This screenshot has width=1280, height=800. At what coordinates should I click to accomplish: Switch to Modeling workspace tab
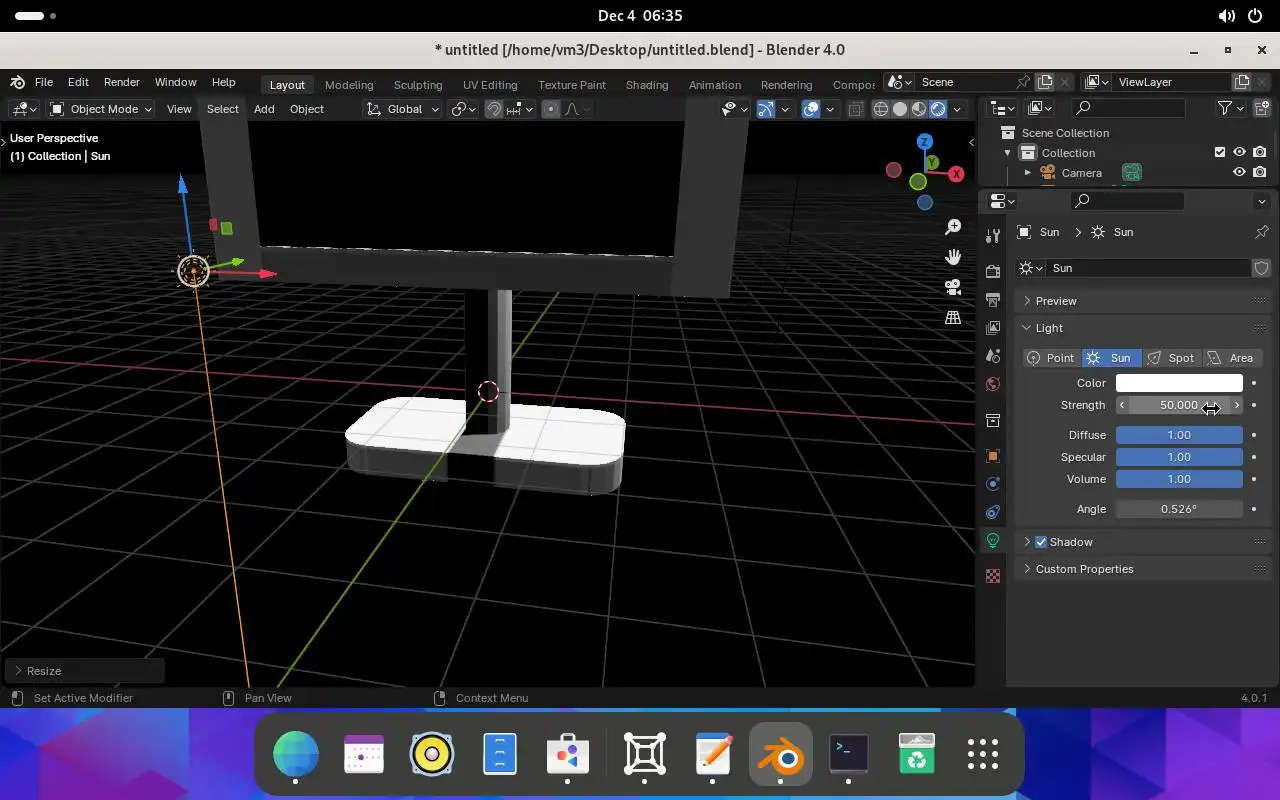click(x=349, y=85)
